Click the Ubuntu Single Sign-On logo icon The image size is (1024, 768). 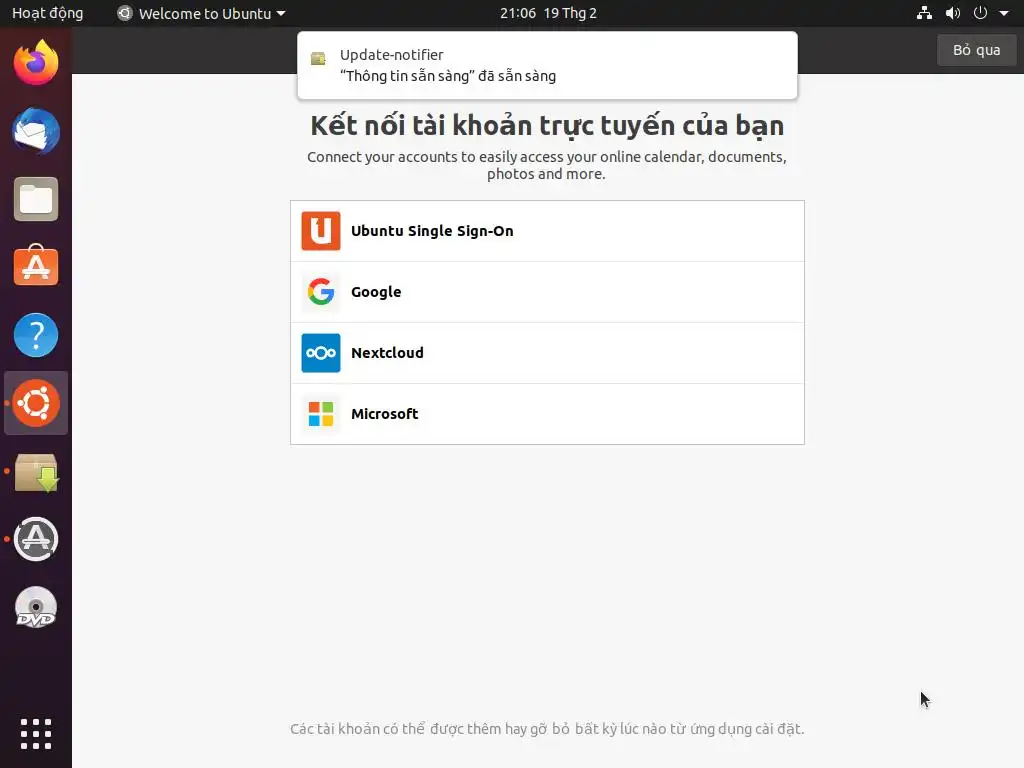click(x=321, y=231)
